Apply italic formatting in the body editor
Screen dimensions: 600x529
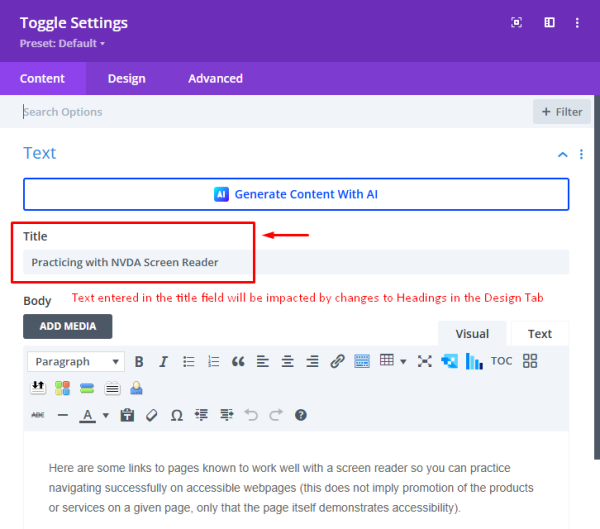tap(163, 361)
